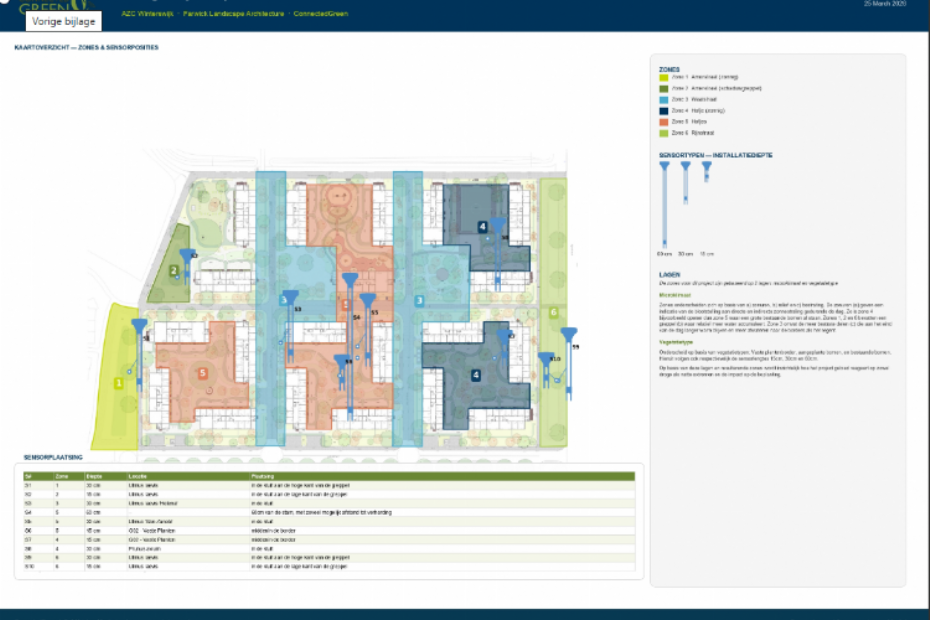Viewport: 930px width, 620px height.
Task: Click the zone 6 label on right green strip
Action: point(553,312)
